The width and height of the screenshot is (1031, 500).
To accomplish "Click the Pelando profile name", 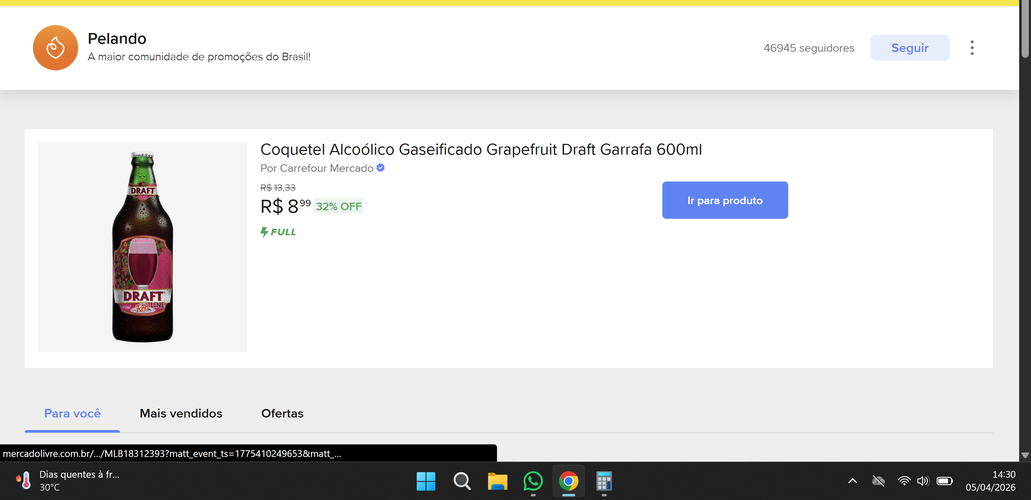I will tap(117, 39).
